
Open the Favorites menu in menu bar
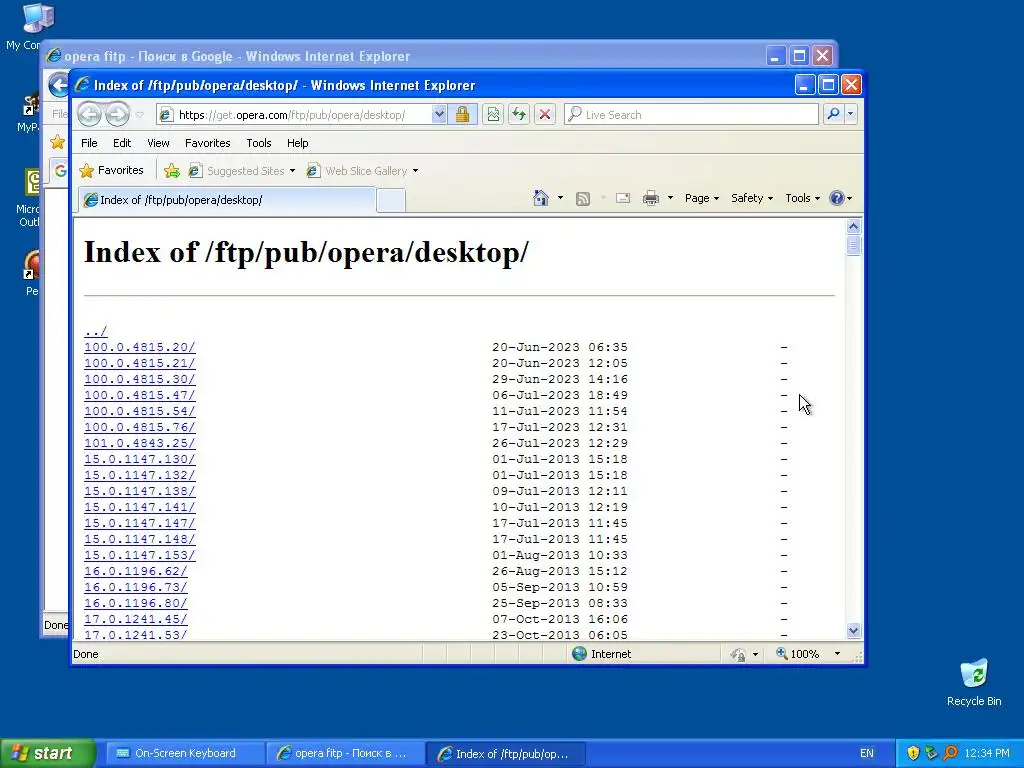pos(207,143)
